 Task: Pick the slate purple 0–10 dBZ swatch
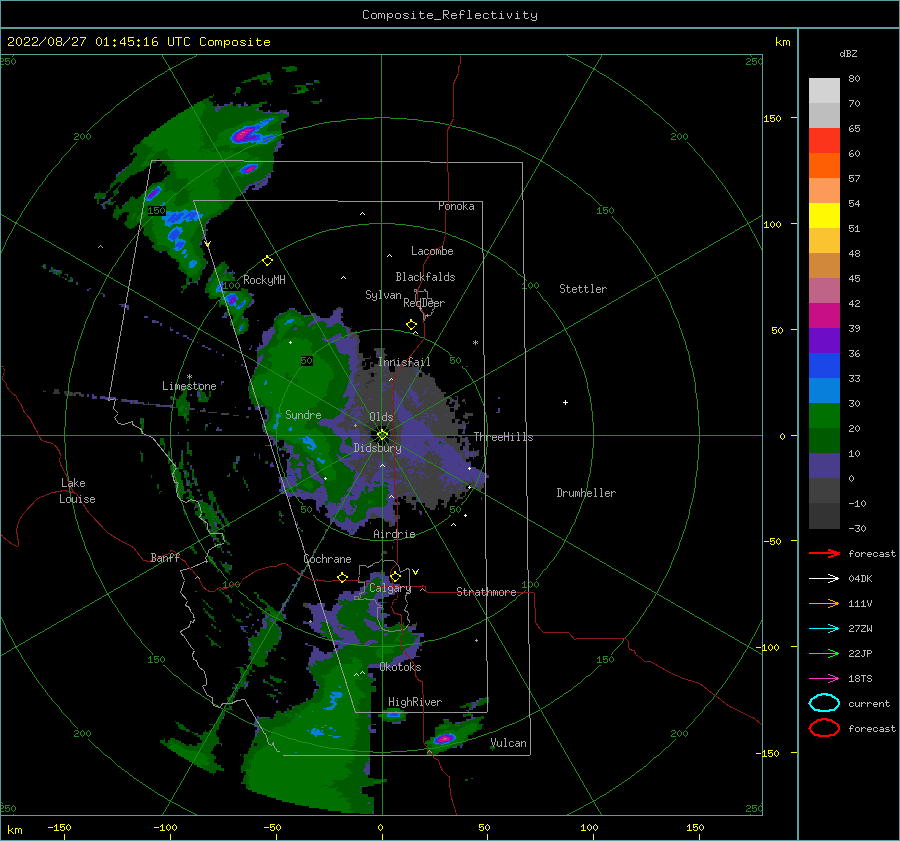824,465
